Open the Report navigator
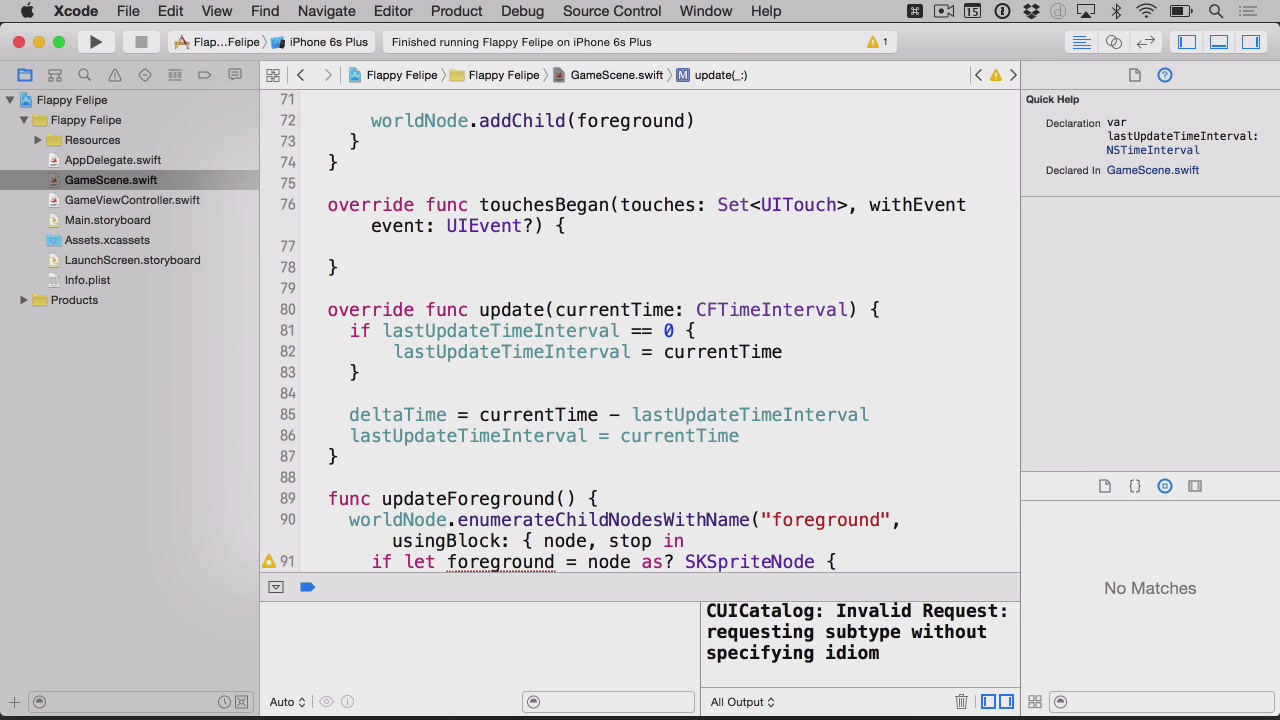The width and height of the screenshot is (1280, 720). point(235,75)
